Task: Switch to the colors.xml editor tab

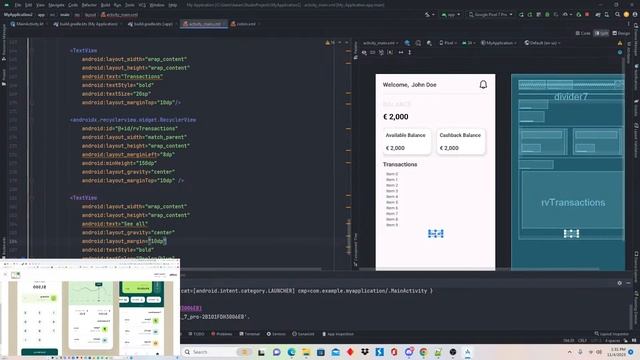Action: click(244, 24)
